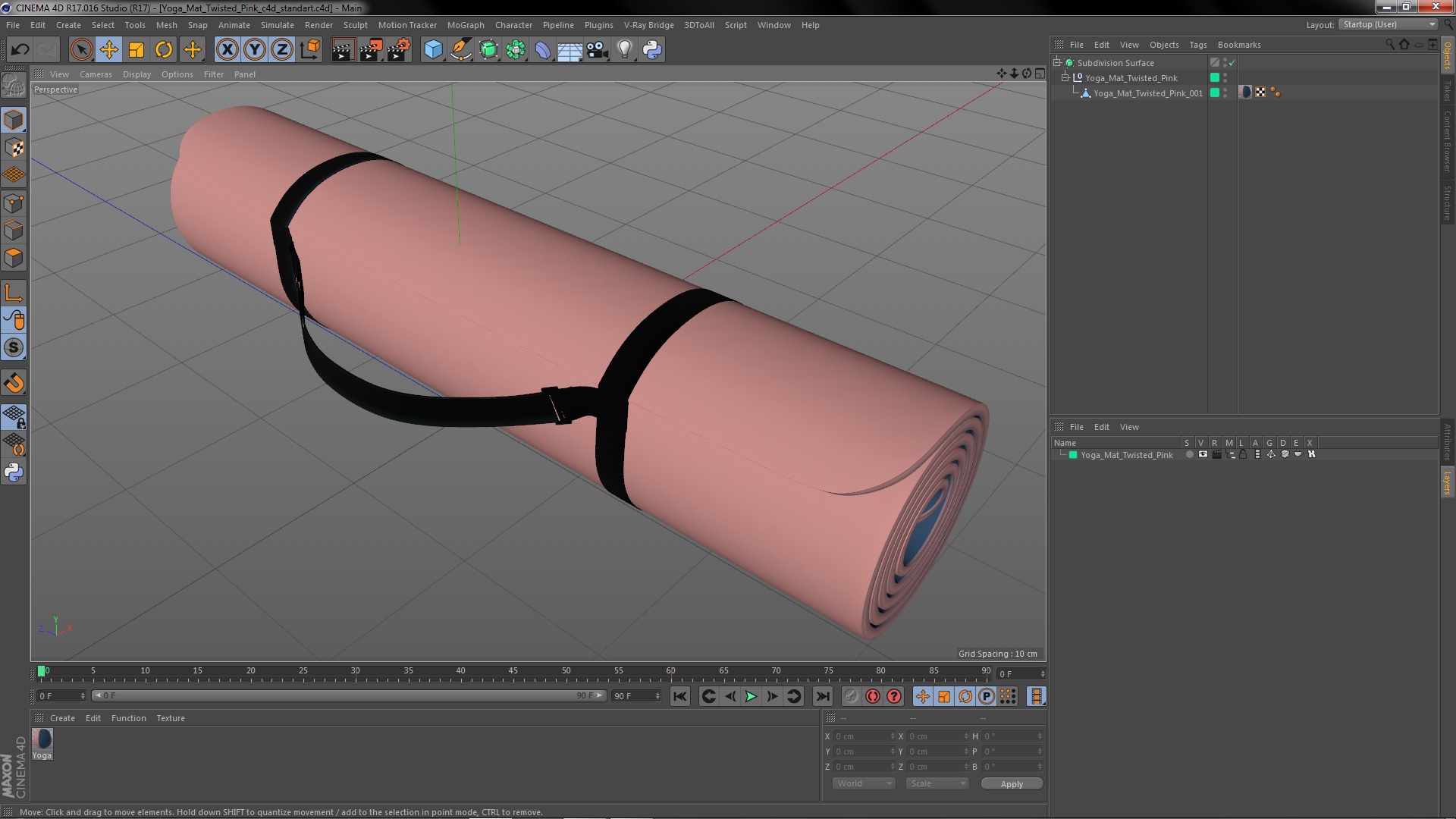This screenshot has height=819, width=1456.
Task: Step to the next frame
Action: [772, 696]
